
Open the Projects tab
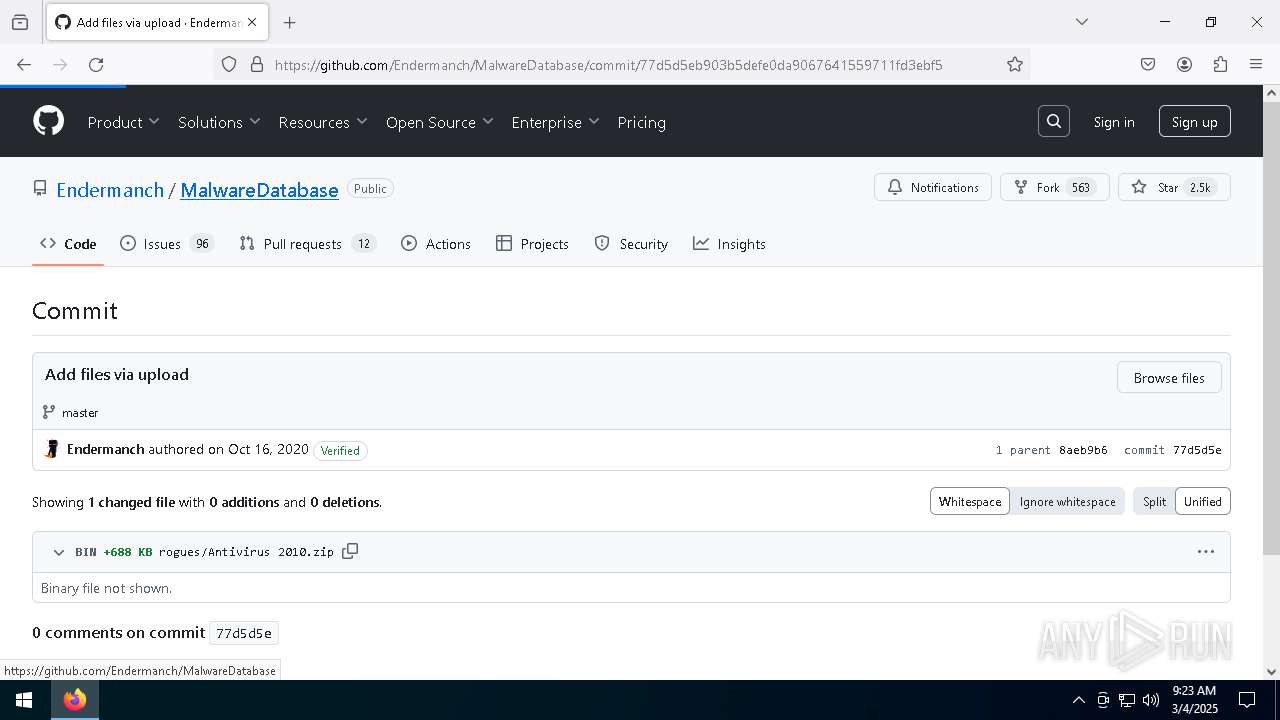(532, 244)
